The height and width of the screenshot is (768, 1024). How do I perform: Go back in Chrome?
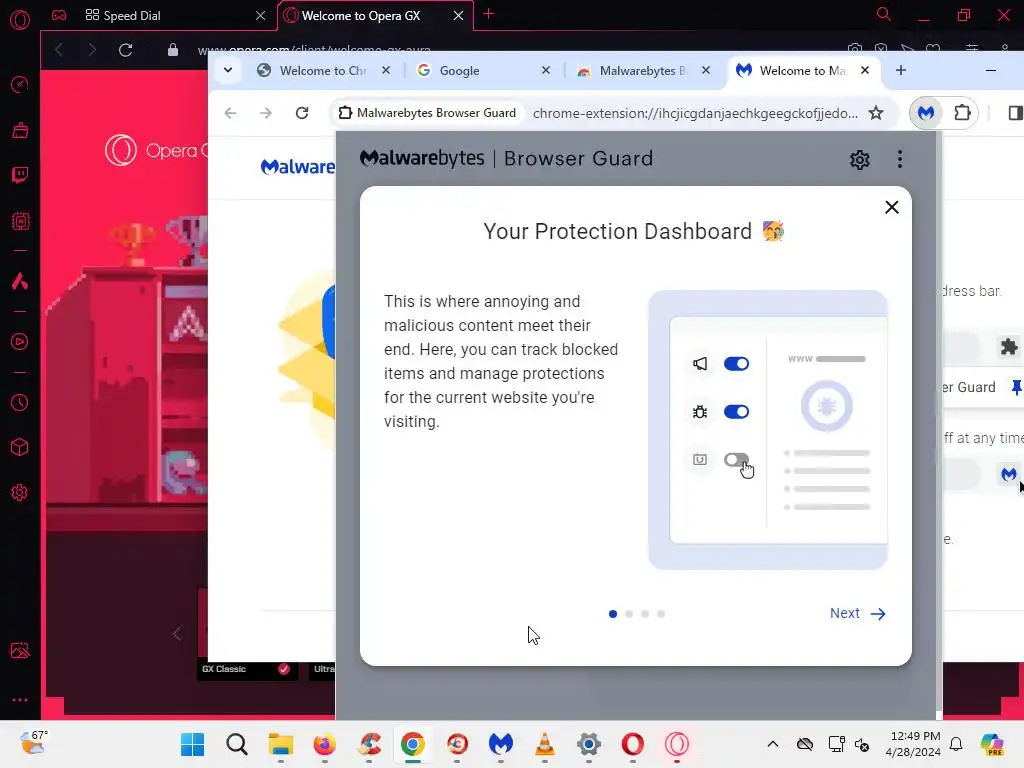click(230, 113)
